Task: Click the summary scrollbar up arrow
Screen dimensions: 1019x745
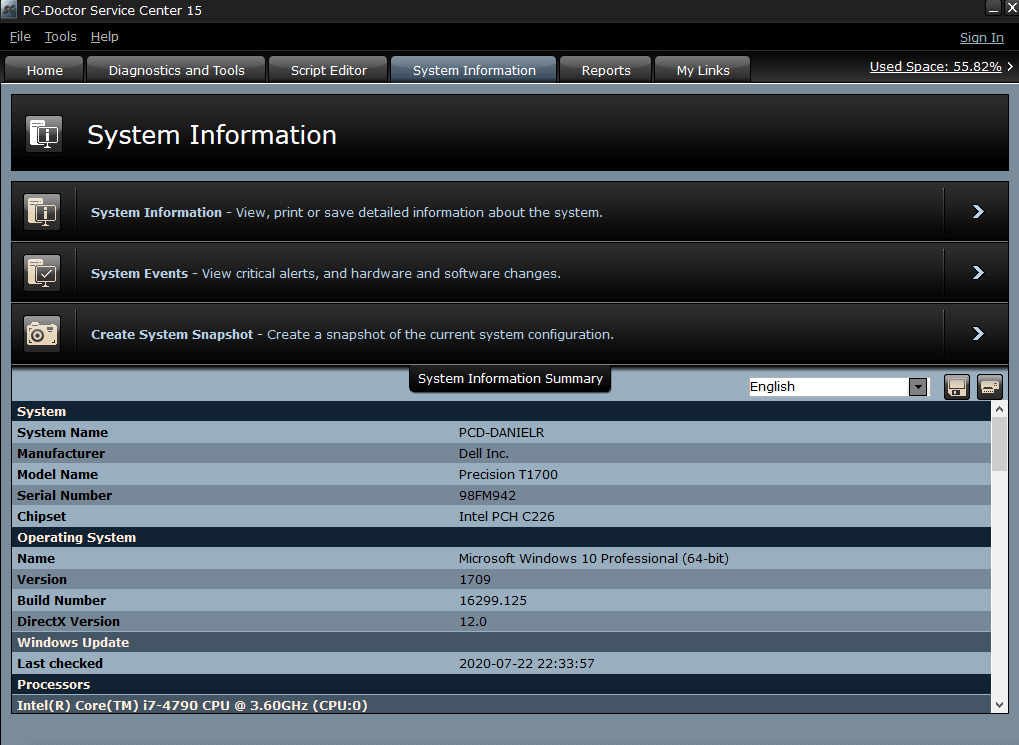Action: point(1000,410)
